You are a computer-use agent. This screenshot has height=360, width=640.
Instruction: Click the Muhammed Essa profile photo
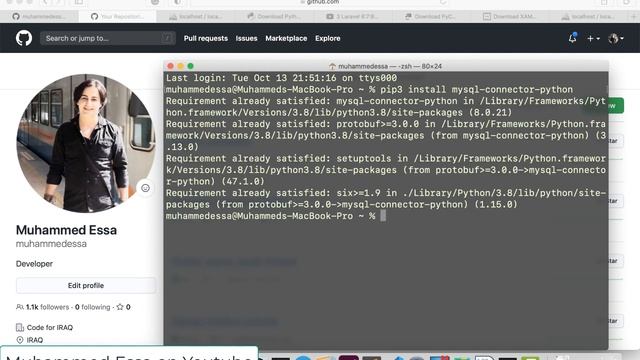86,143
